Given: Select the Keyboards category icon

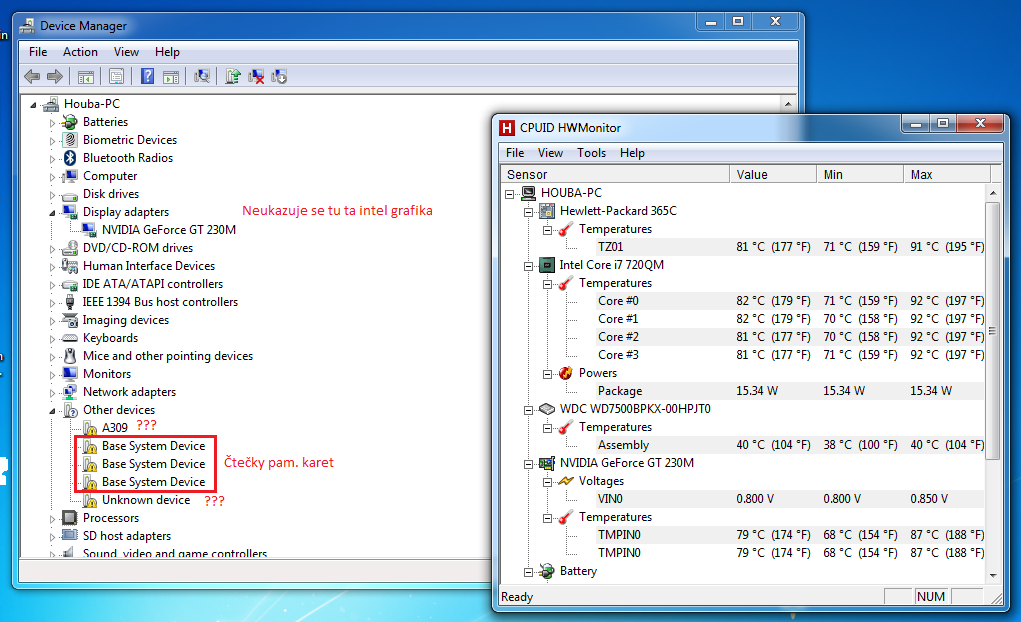Looking at the screenshot, I should click(x=70, y=338).
